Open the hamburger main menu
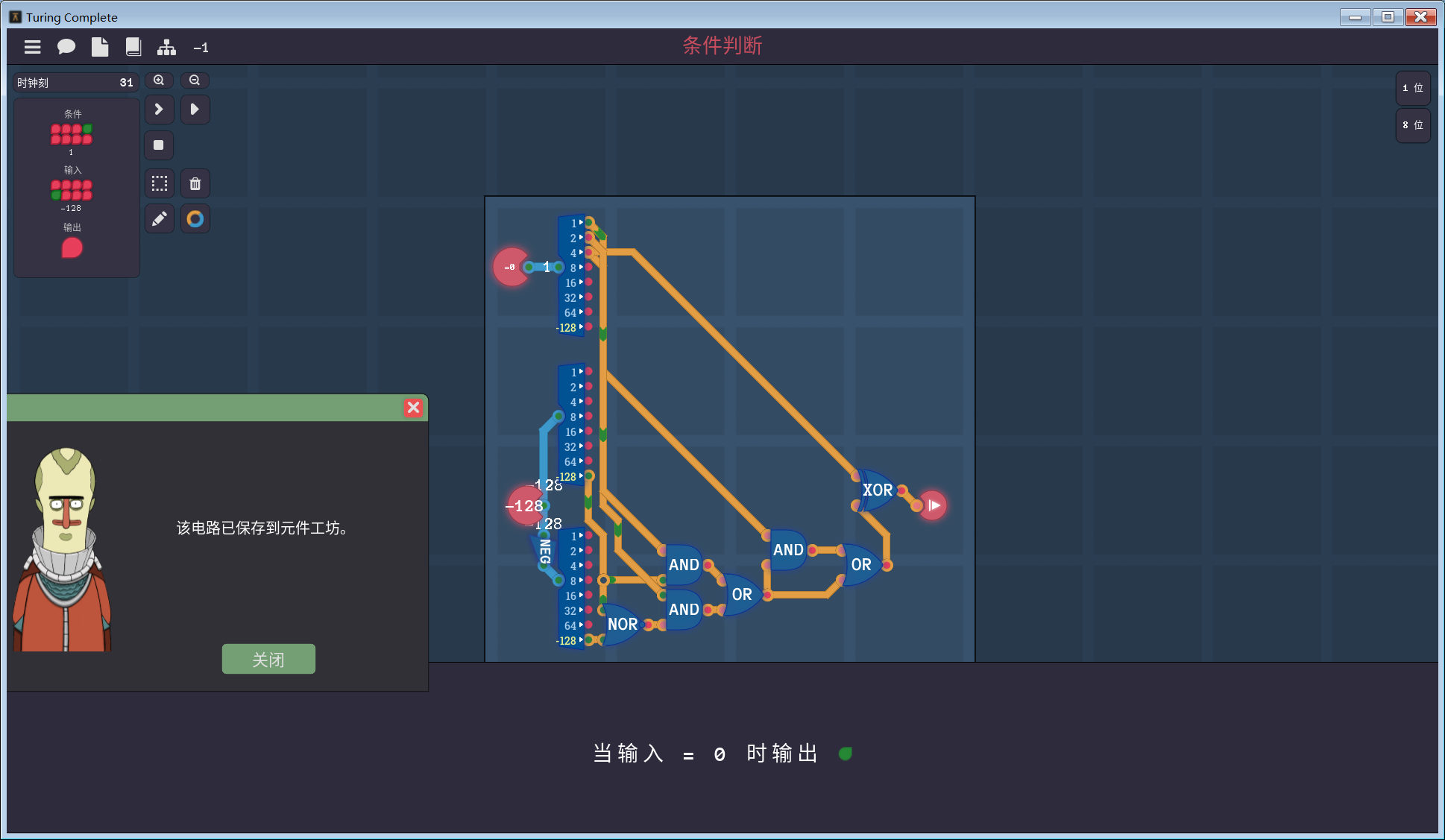This screenshot has width=1445, height=840. click(x=32, y=48)
